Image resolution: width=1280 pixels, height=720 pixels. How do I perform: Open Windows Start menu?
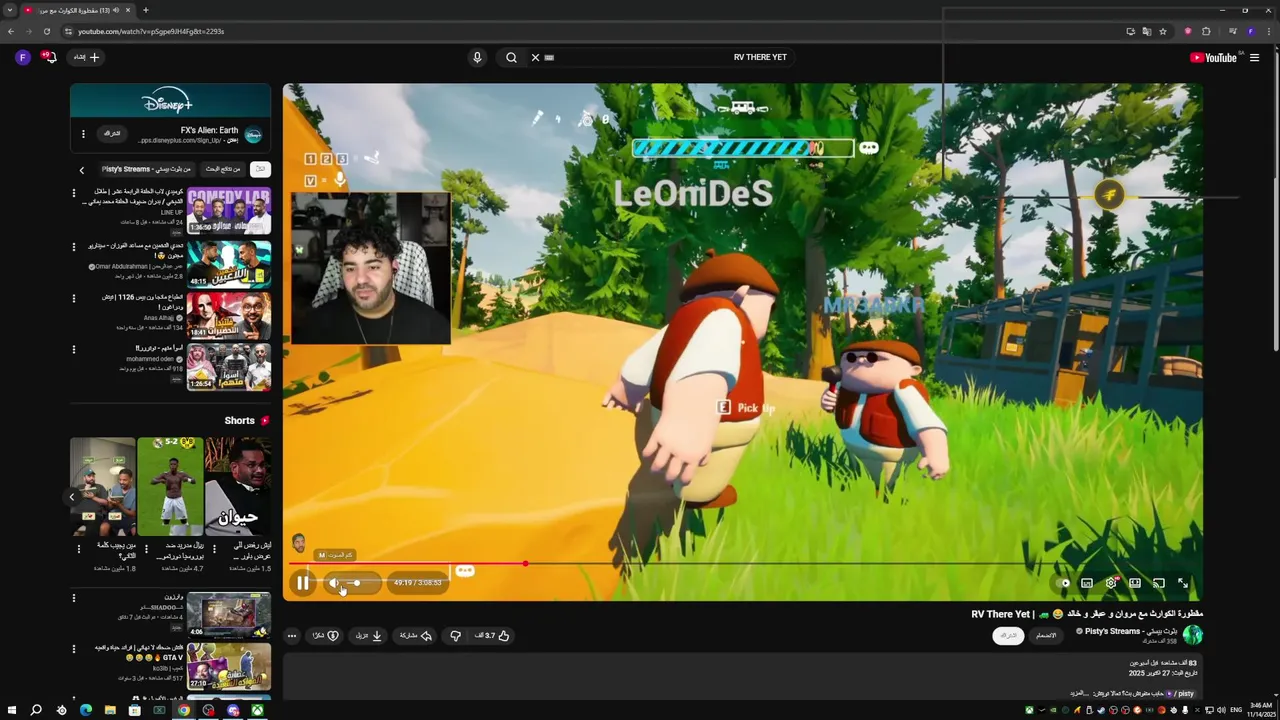point(11,710)
